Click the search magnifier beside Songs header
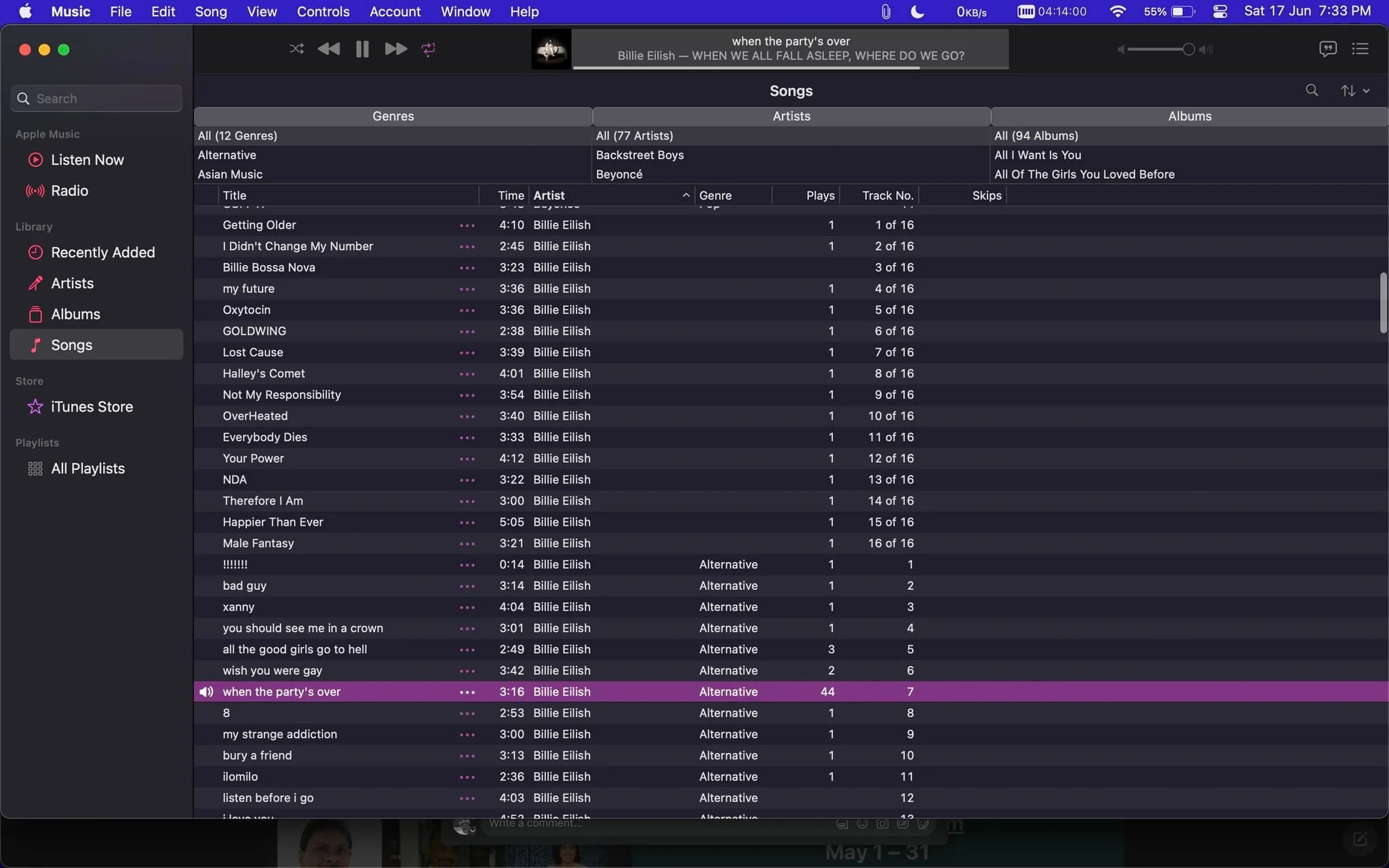 pos(1312,90)
